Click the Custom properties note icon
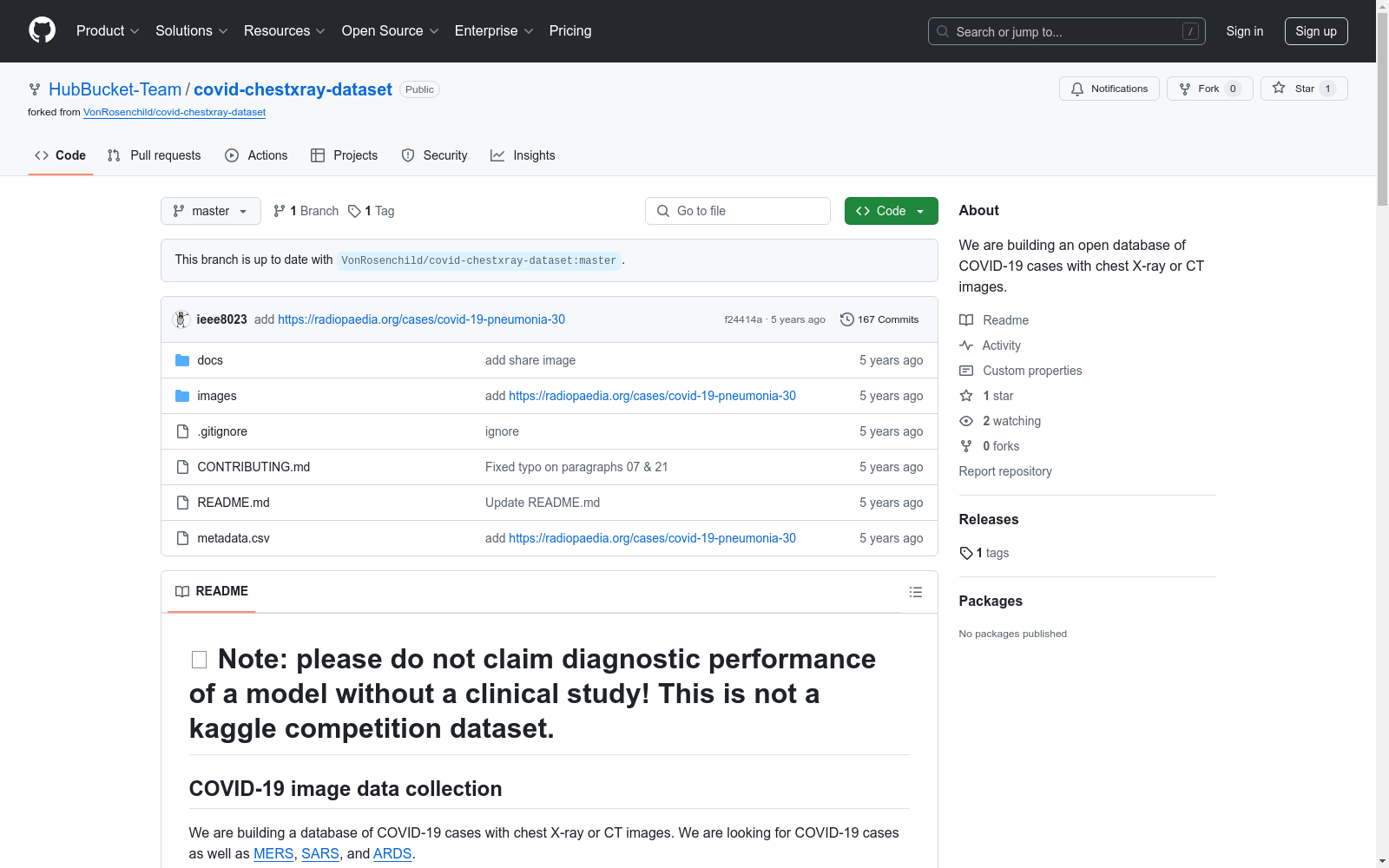The width and height of the screenshot is (1389, 868). point(966,371)
